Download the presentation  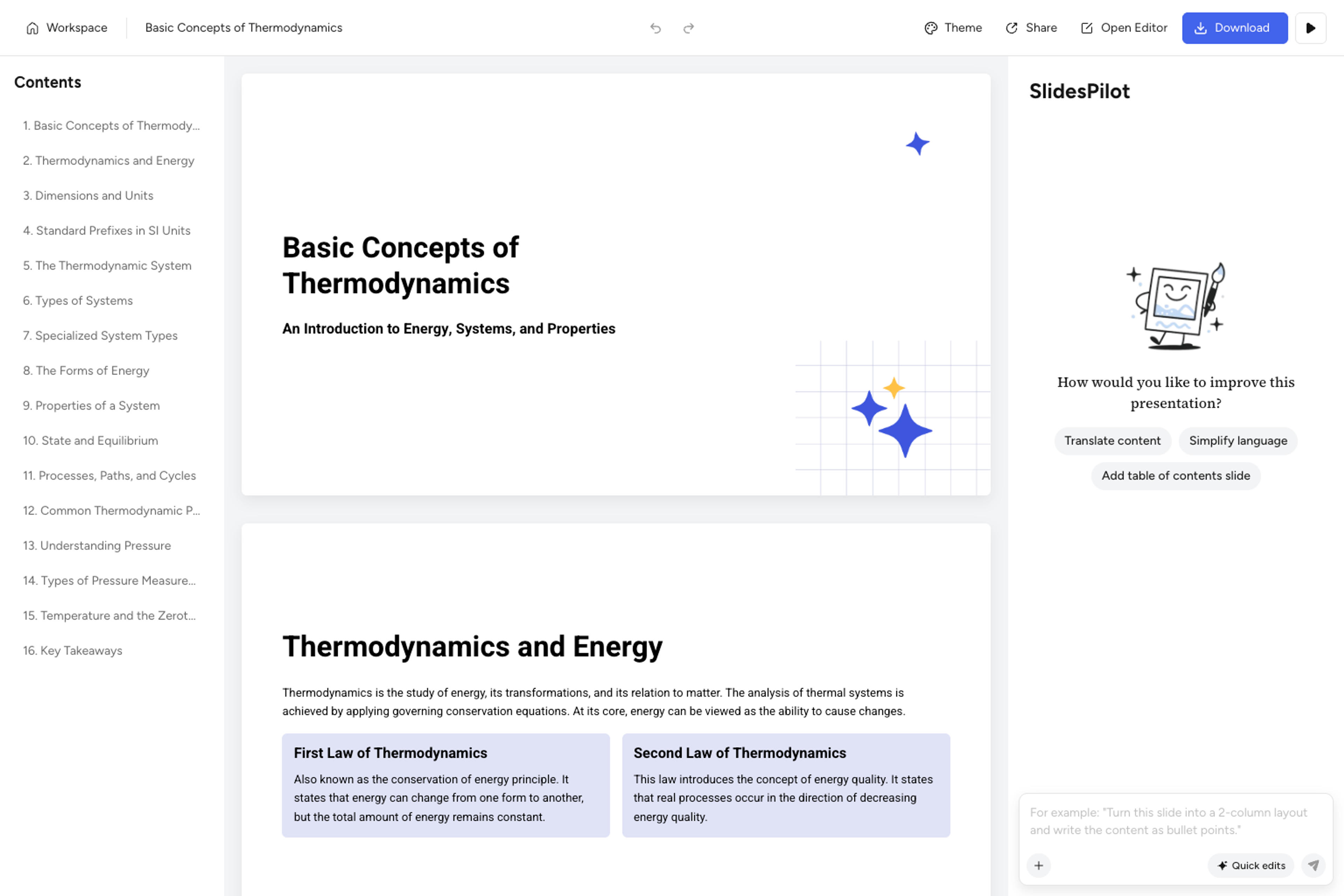pyautogui.click(x=1235, y=28)
